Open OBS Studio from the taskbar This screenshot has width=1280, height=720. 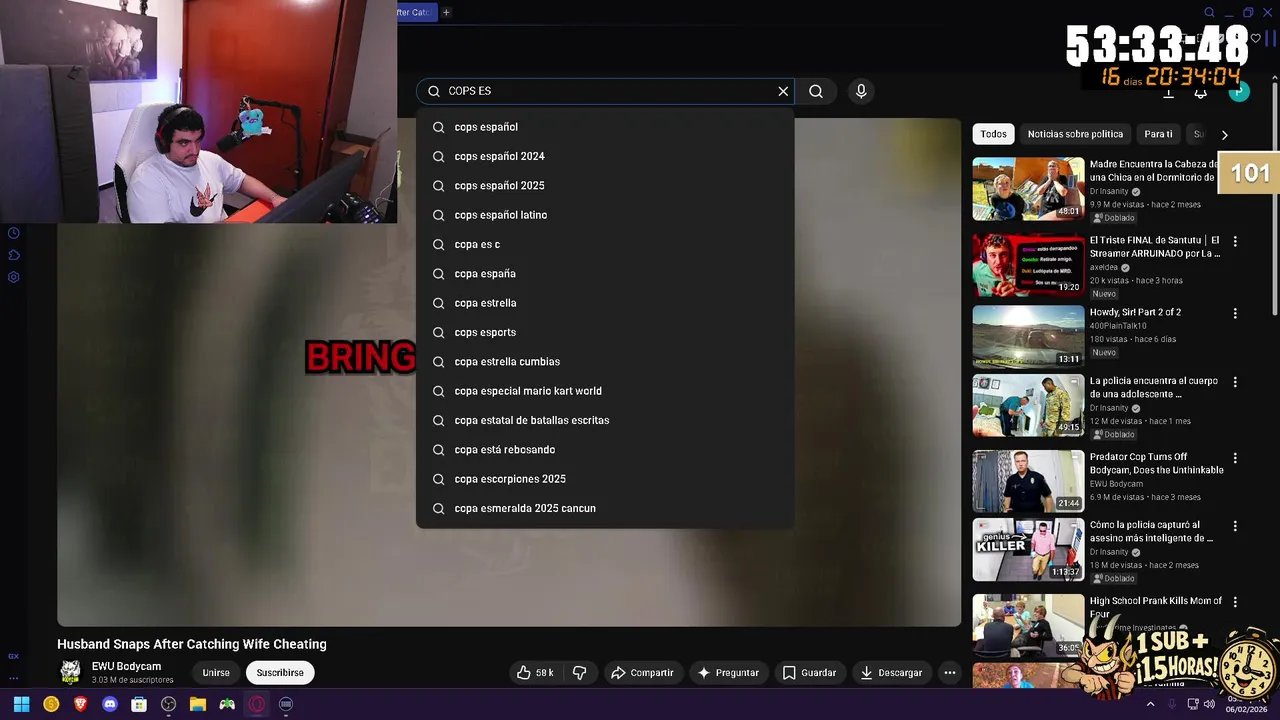[x=169, y=704]
